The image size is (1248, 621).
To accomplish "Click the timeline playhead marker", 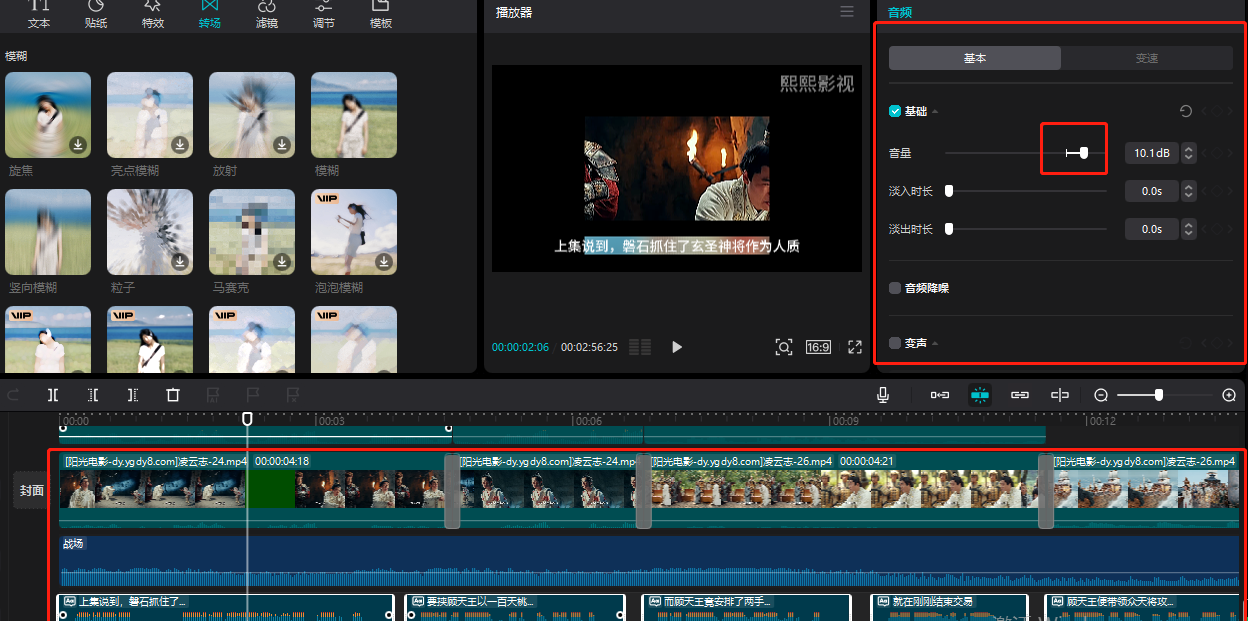I will tap(247, 419).
